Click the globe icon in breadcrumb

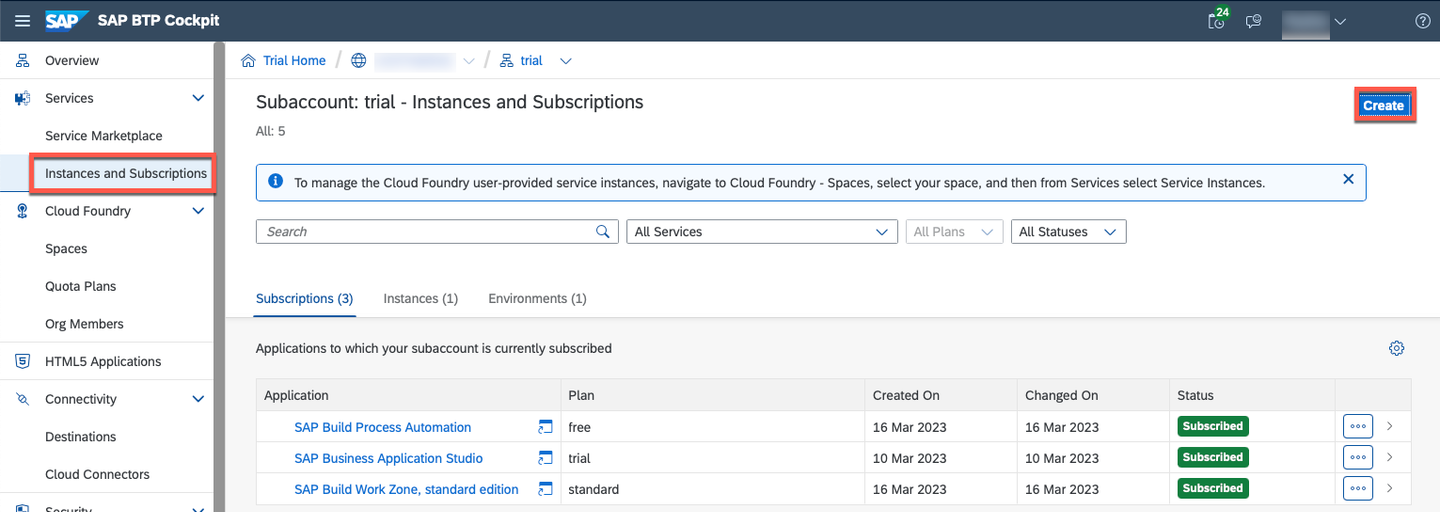point(359,61)
